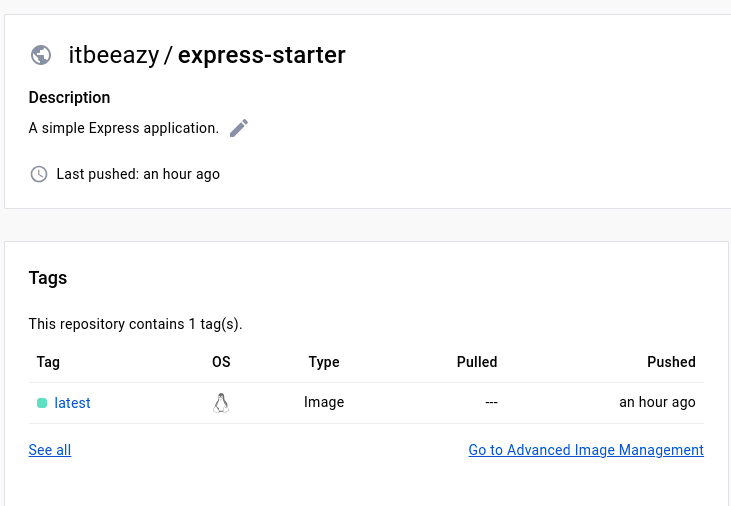731x506 pixels.
Task: Click 'This repository contains 1 tag(s).' text
Action: pos(136,324)
